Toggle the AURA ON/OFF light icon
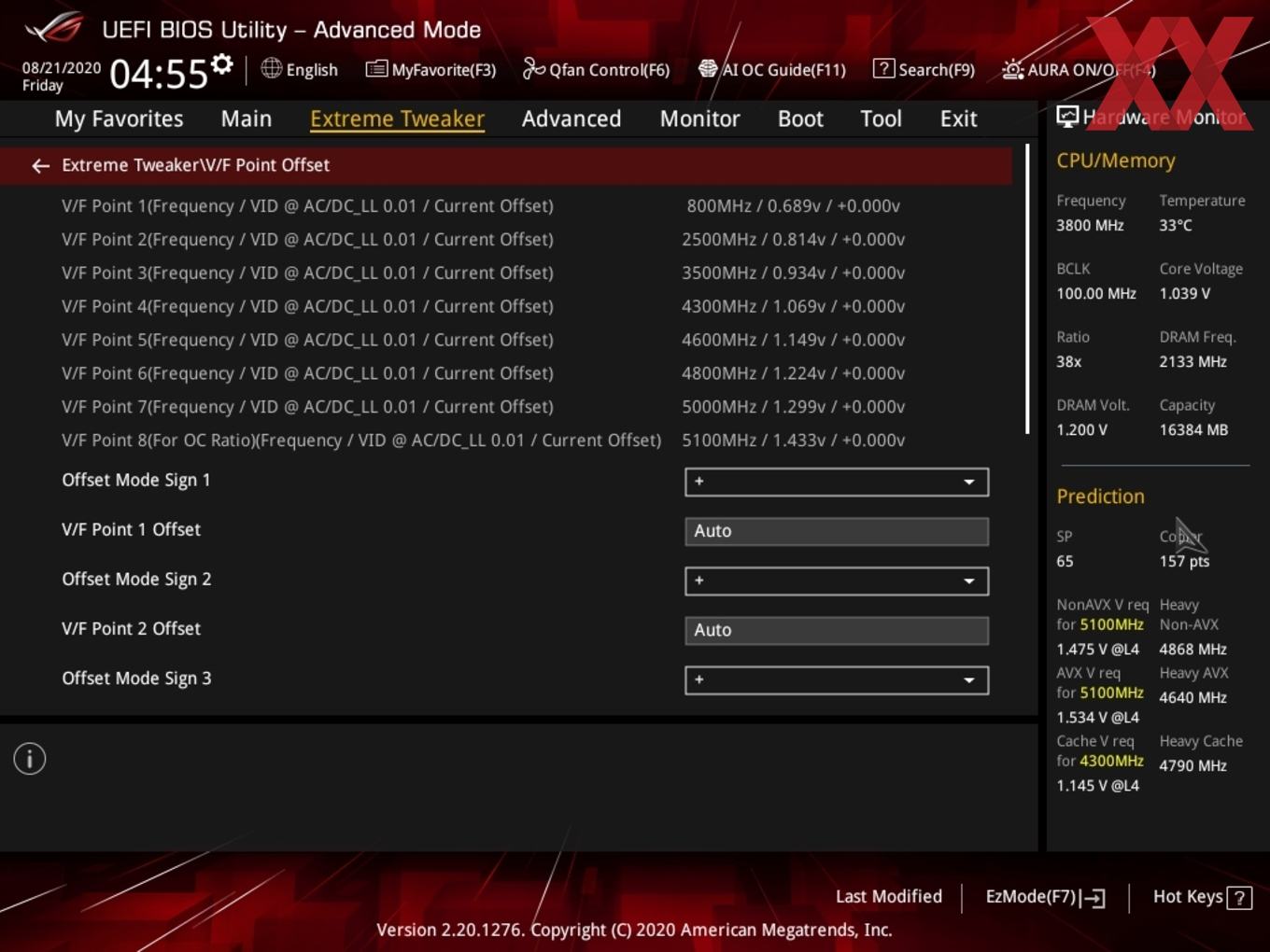Viewport: 1270px width, 952px height. pyautogui.click(x=1012, y=69)
